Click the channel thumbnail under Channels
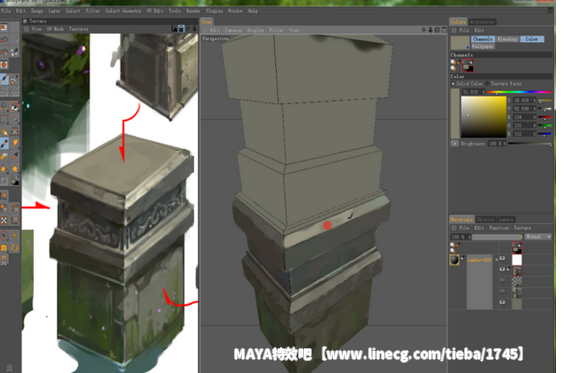The width and height of the screenshot is (565, 373). click(x=467, y=66)
